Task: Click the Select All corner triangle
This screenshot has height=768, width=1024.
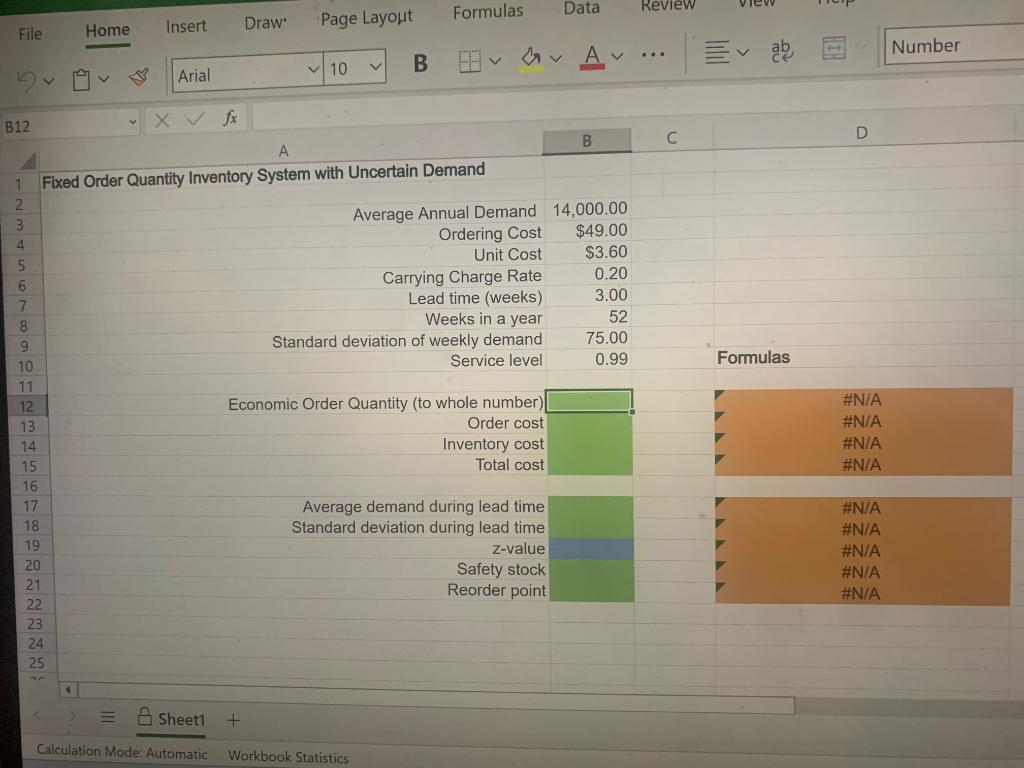Action: [x=28, y=160]
